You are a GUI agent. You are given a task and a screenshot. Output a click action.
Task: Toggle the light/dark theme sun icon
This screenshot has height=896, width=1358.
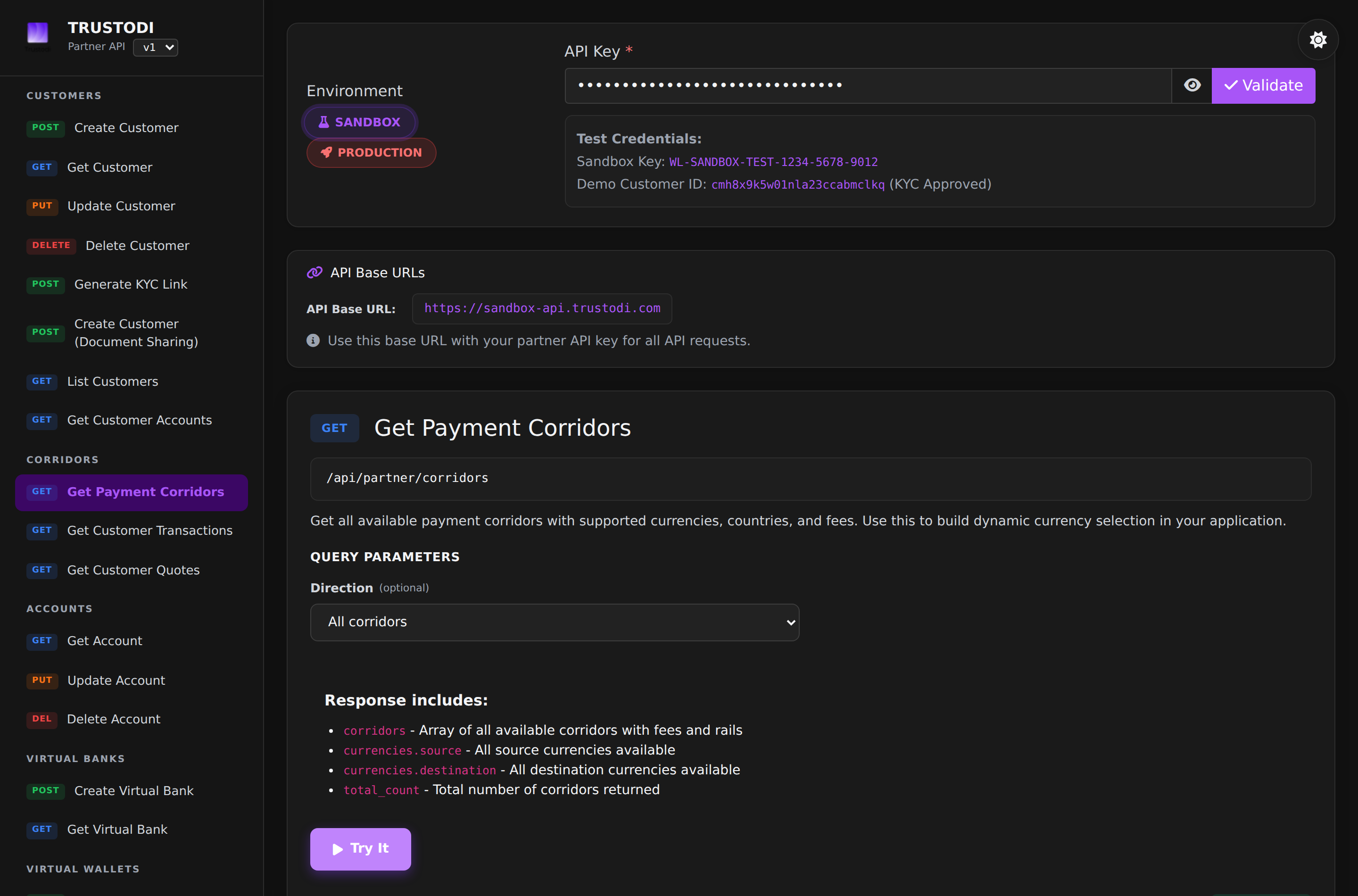coord(1318,40)
